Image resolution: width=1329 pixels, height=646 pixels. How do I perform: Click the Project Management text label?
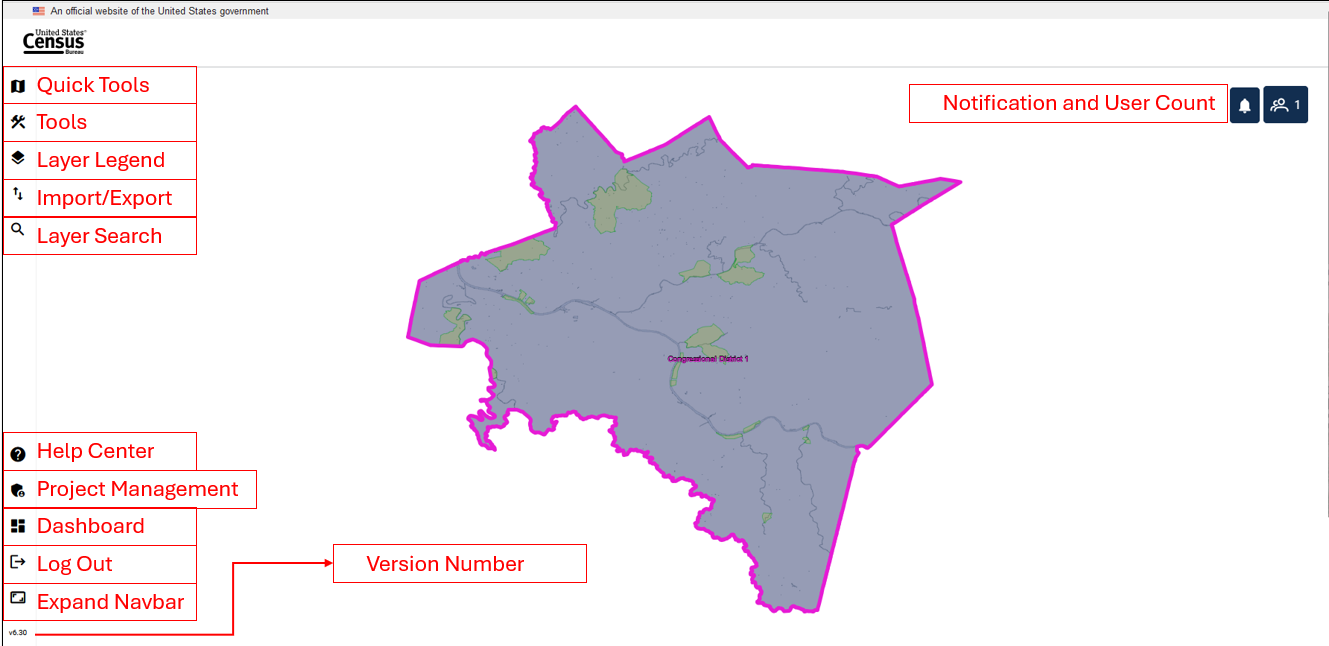tap(137, 489)
